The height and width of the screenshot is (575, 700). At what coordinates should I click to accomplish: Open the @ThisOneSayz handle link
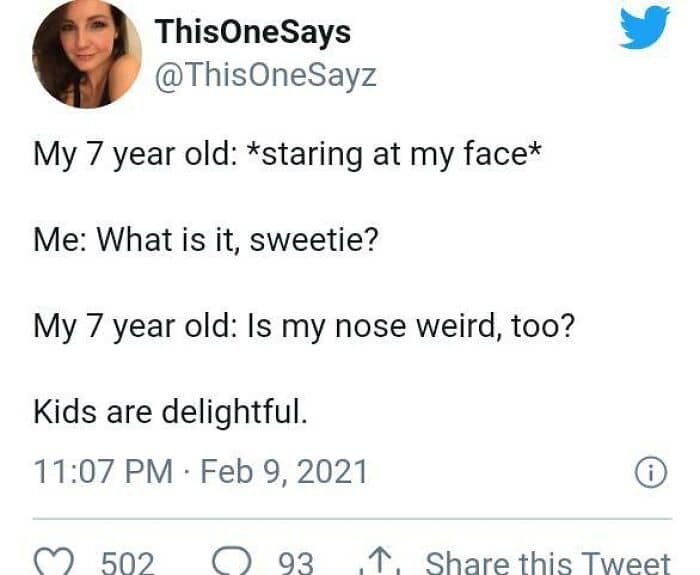[x=265, y=74]
